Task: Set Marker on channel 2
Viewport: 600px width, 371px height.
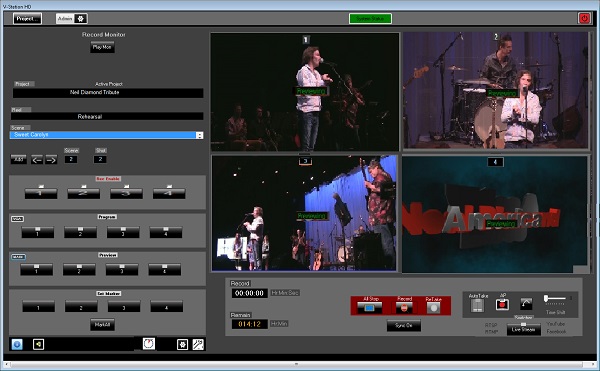Action: tap(81, 307)
